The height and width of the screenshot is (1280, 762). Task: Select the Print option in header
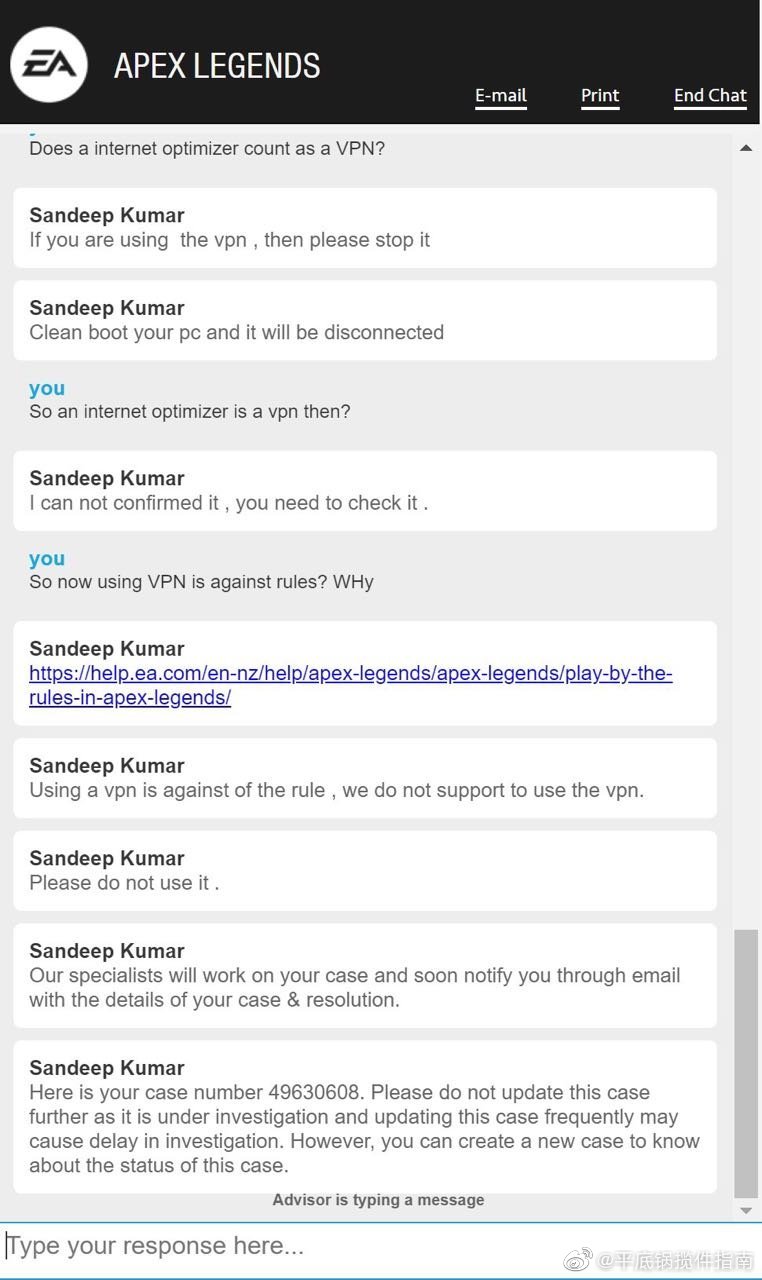(600, 96)
